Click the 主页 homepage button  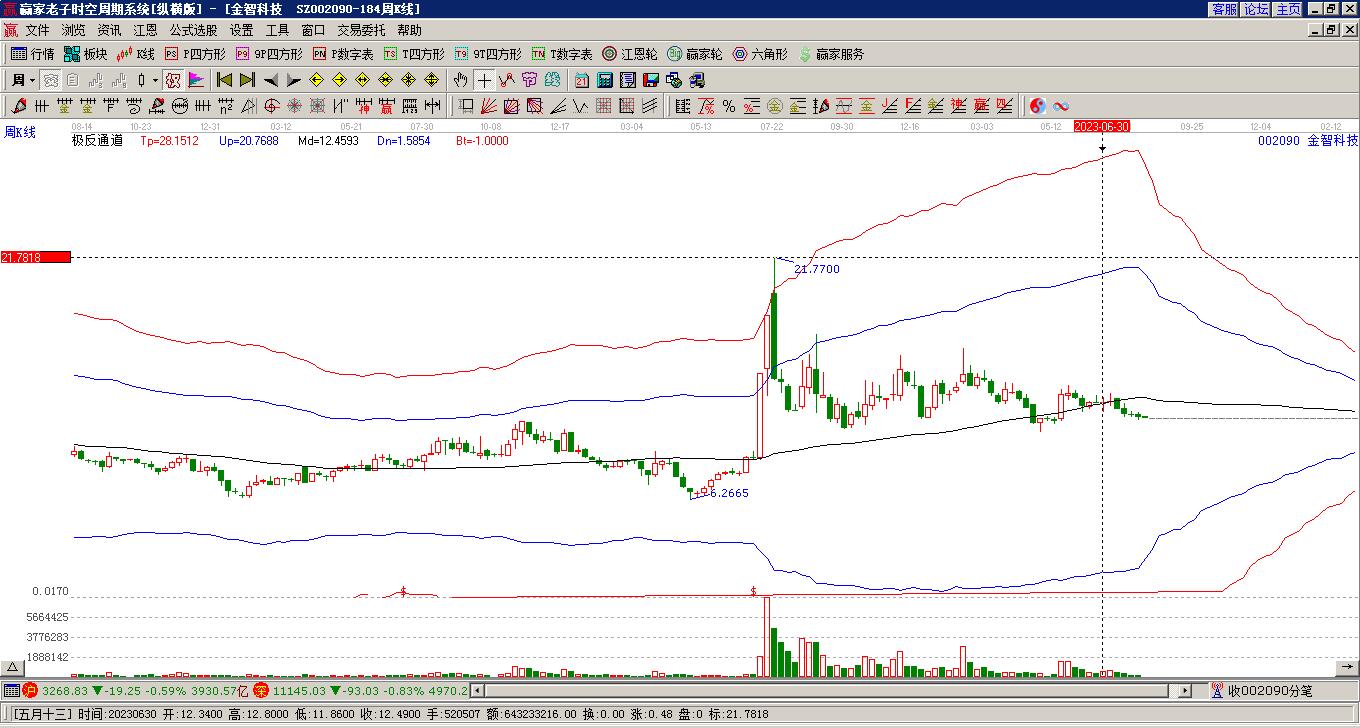point(1288,9)
